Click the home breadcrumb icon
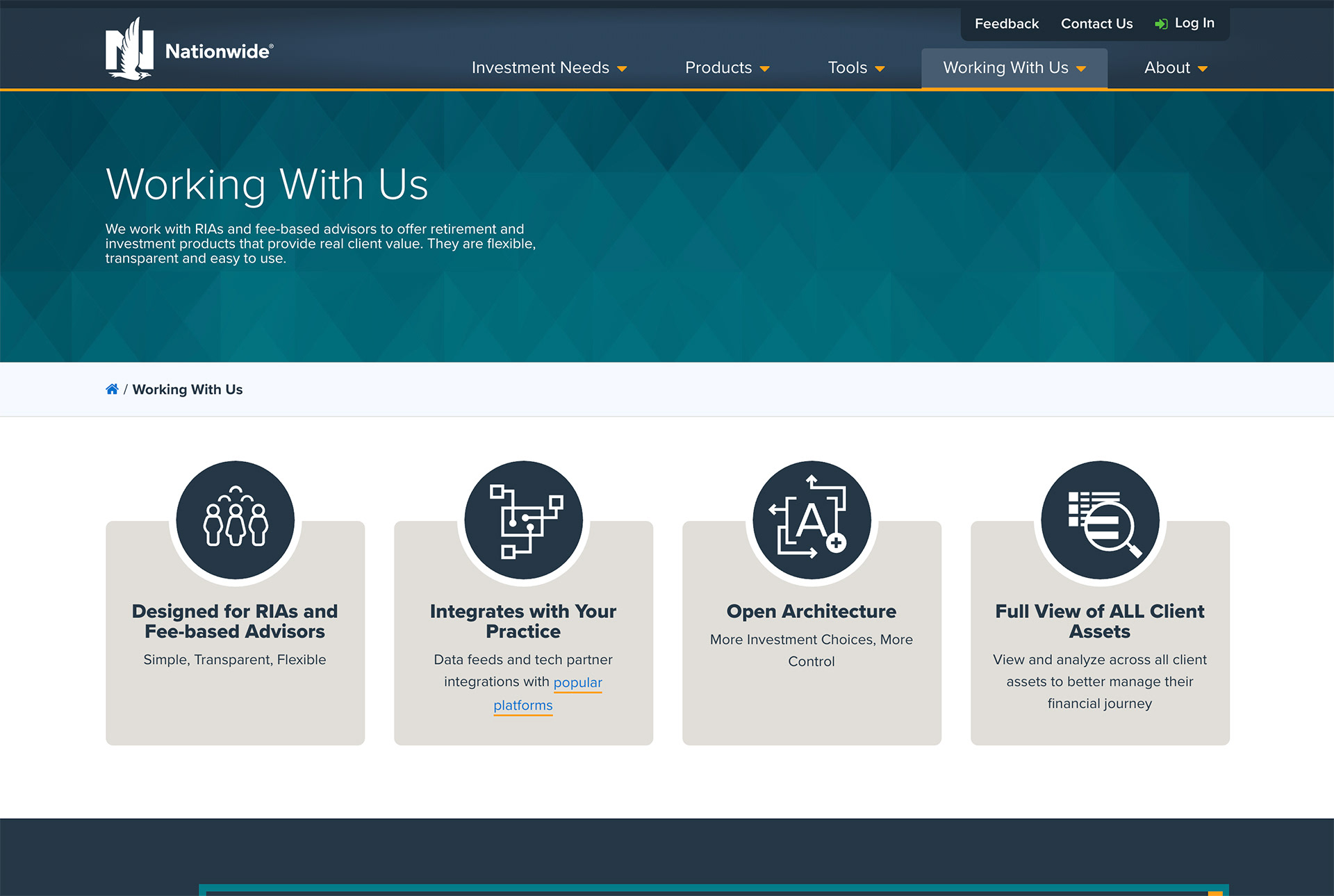Image resolution: width=1334 pixels, height=896 pixels. pos(112,389)
